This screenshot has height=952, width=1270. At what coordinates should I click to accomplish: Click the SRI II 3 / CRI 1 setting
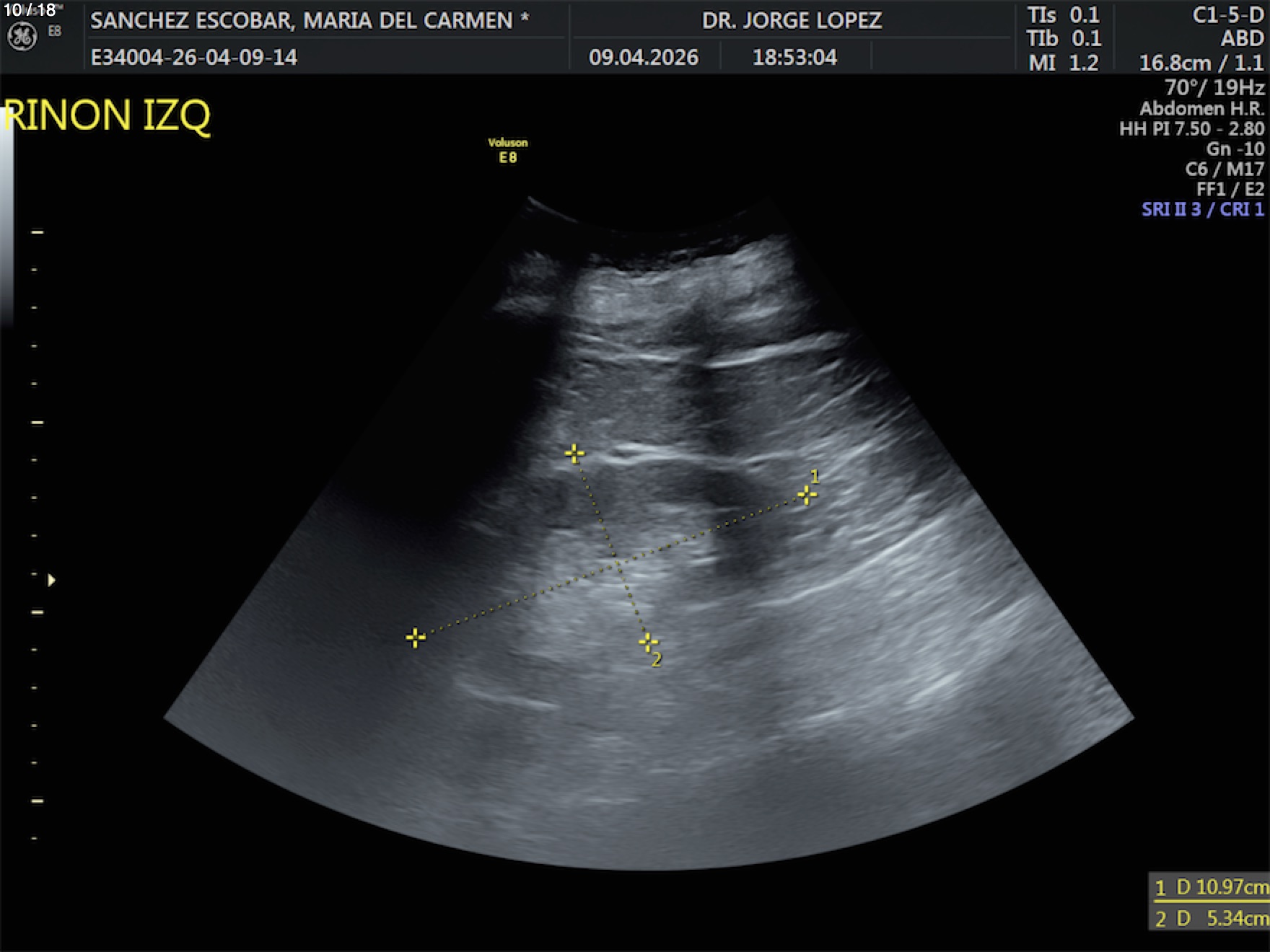1202,210
